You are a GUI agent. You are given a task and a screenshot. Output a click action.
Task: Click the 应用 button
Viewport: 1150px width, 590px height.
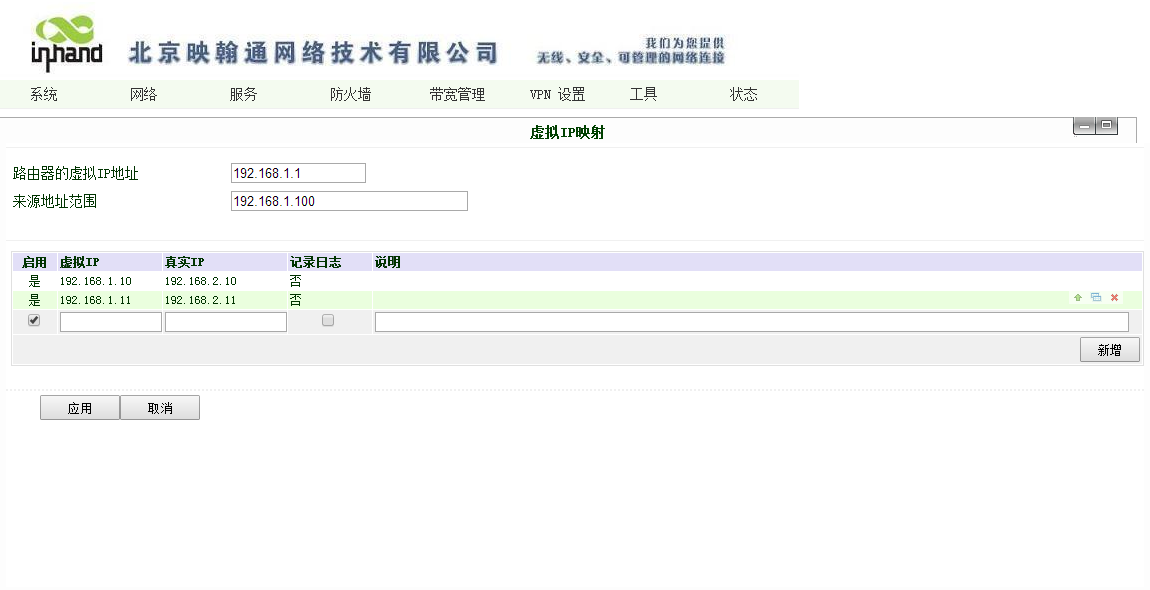(80, 408)
